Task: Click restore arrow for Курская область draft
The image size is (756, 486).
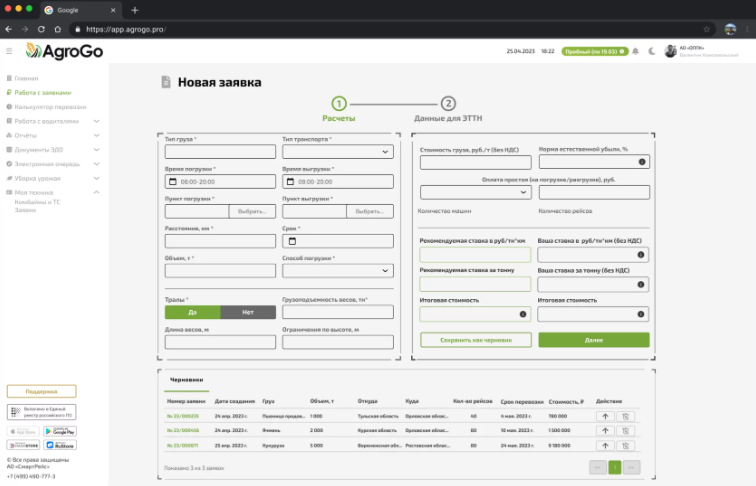Action: (x=606, y=431)
